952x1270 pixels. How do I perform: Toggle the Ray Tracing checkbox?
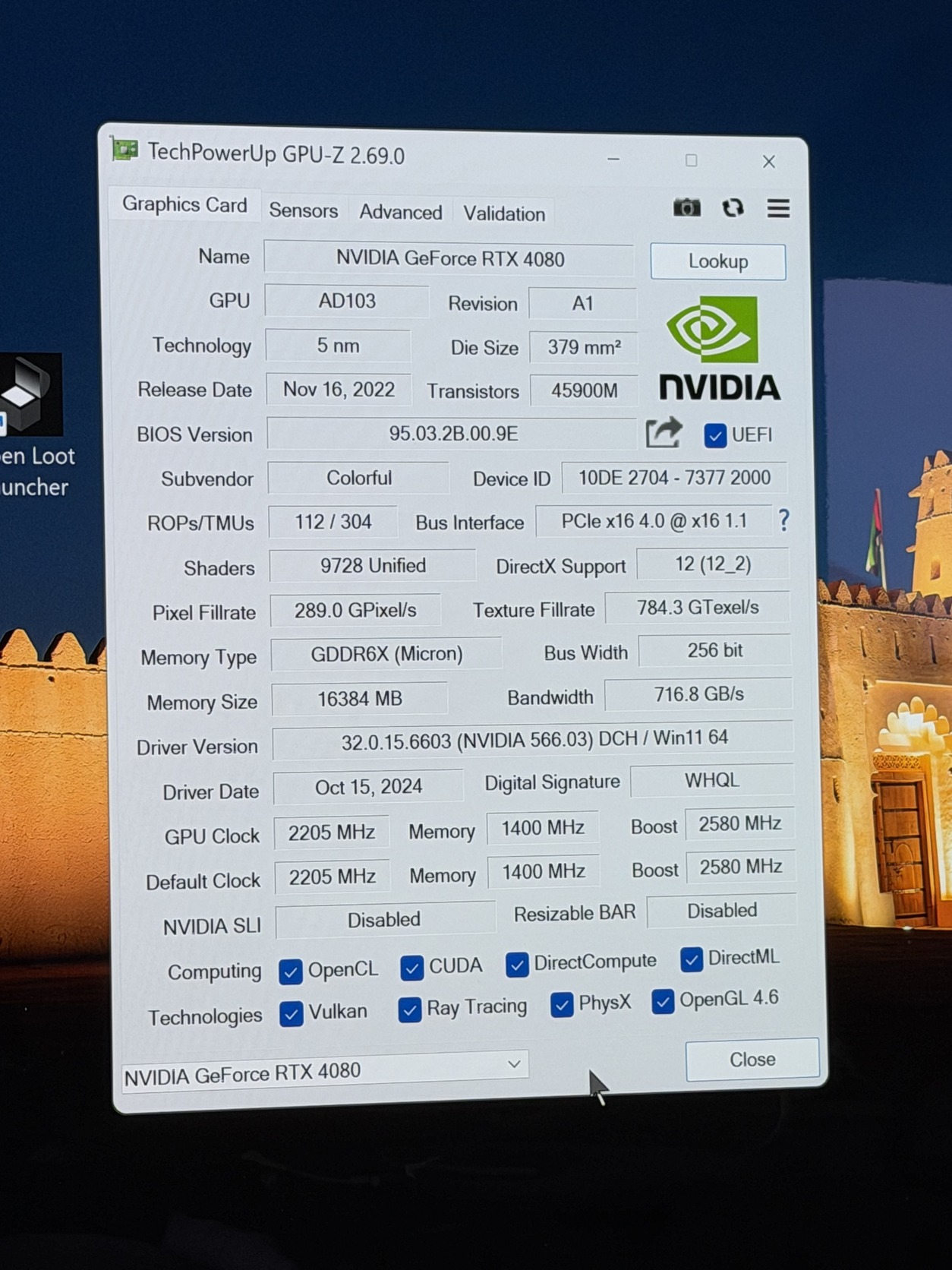coord(410,1009)
